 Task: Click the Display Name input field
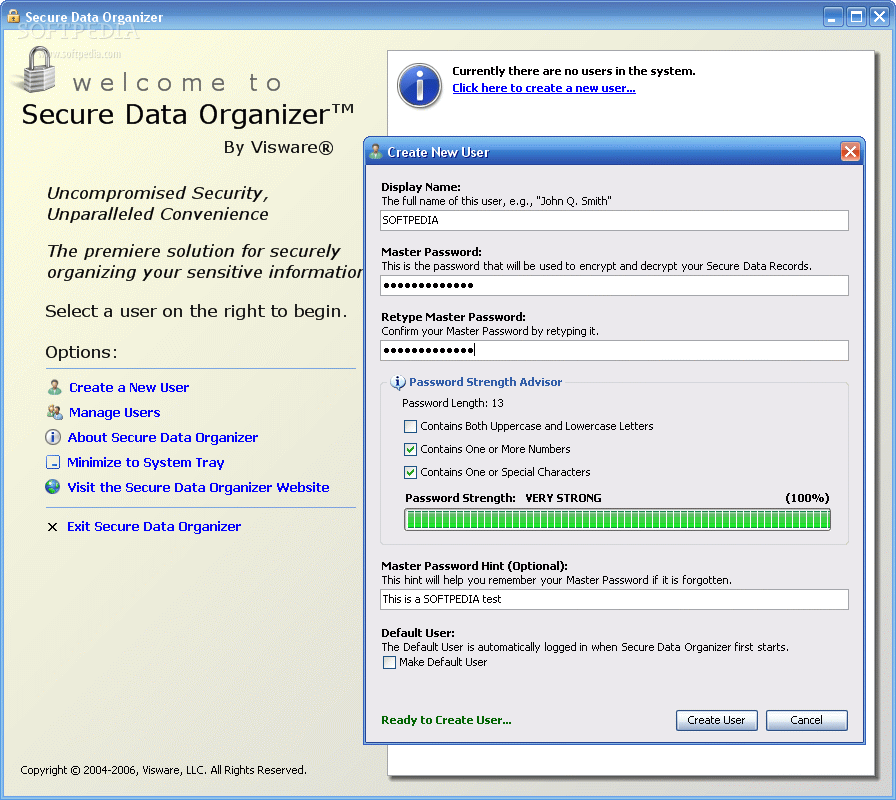point(614,221)
